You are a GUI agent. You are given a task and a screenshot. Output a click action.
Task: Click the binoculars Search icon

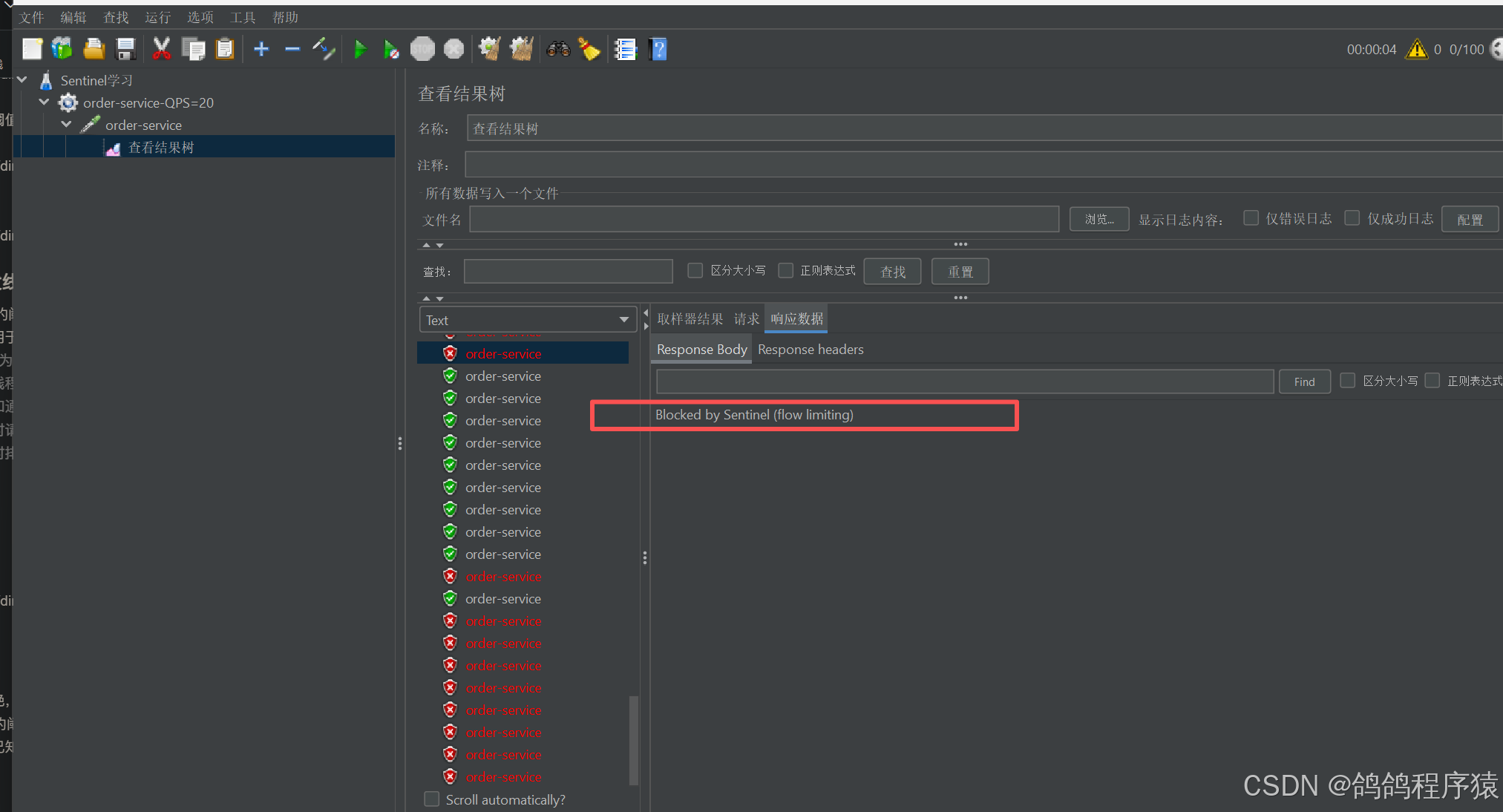click(x=558, y=50)
